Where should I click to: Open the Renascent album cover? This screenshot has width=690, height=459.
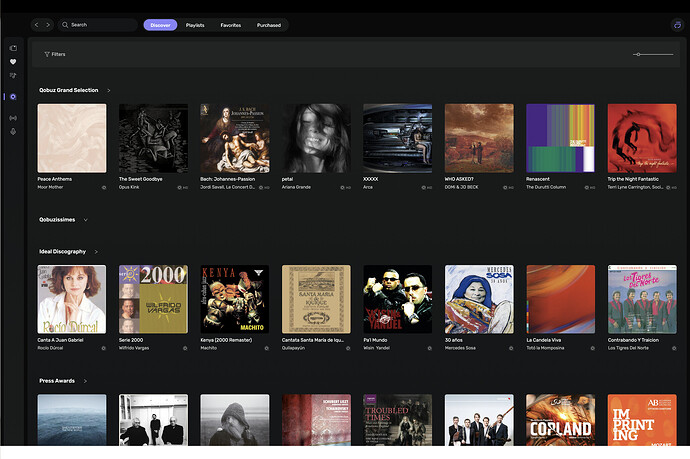tap(561, 138)
